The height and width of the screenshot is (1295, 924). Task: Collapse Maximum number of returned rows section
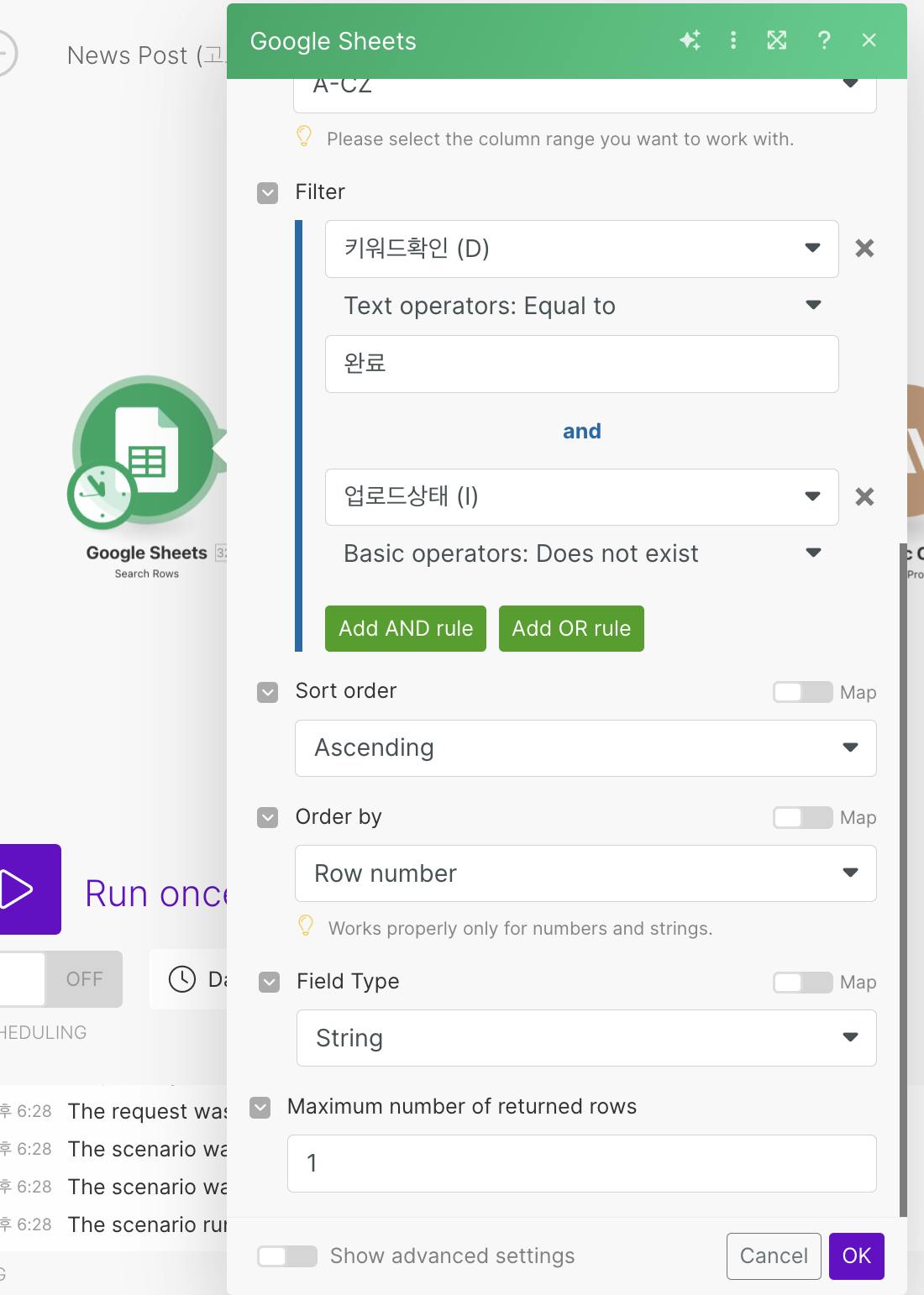click(x=260, y=1108)
